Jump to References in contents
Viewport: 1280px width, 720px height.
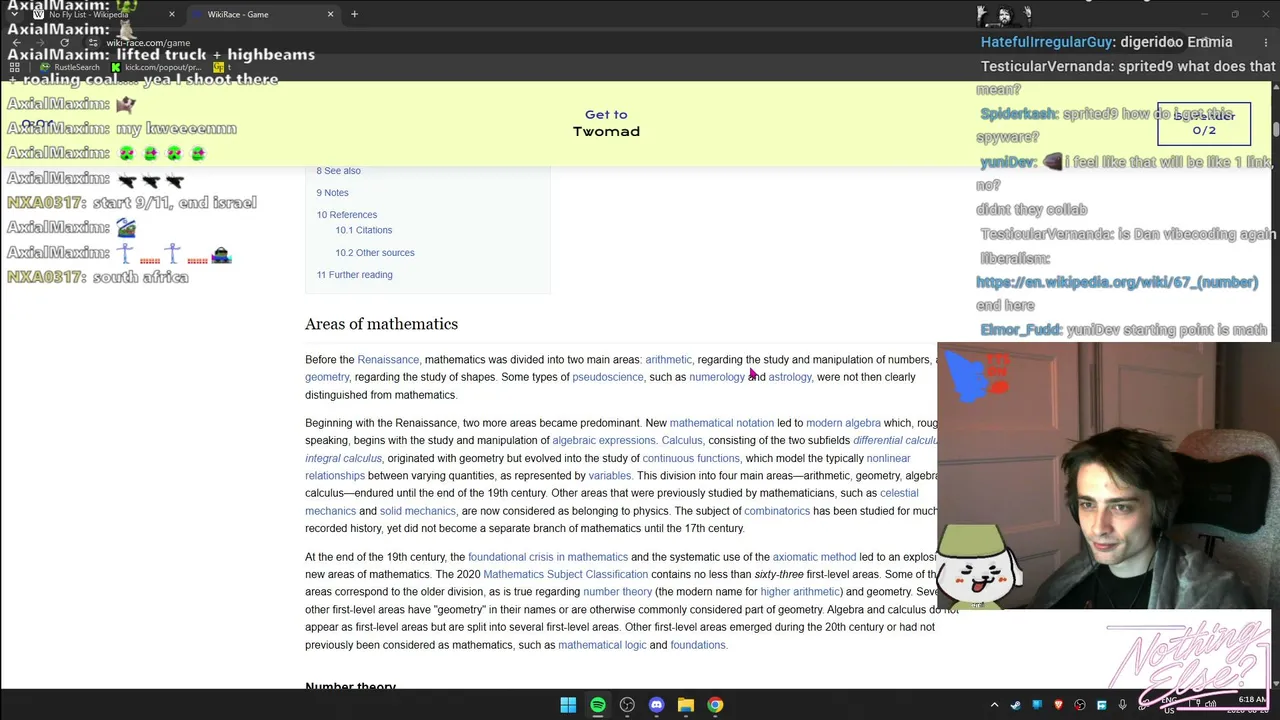[x=347, y=215]
